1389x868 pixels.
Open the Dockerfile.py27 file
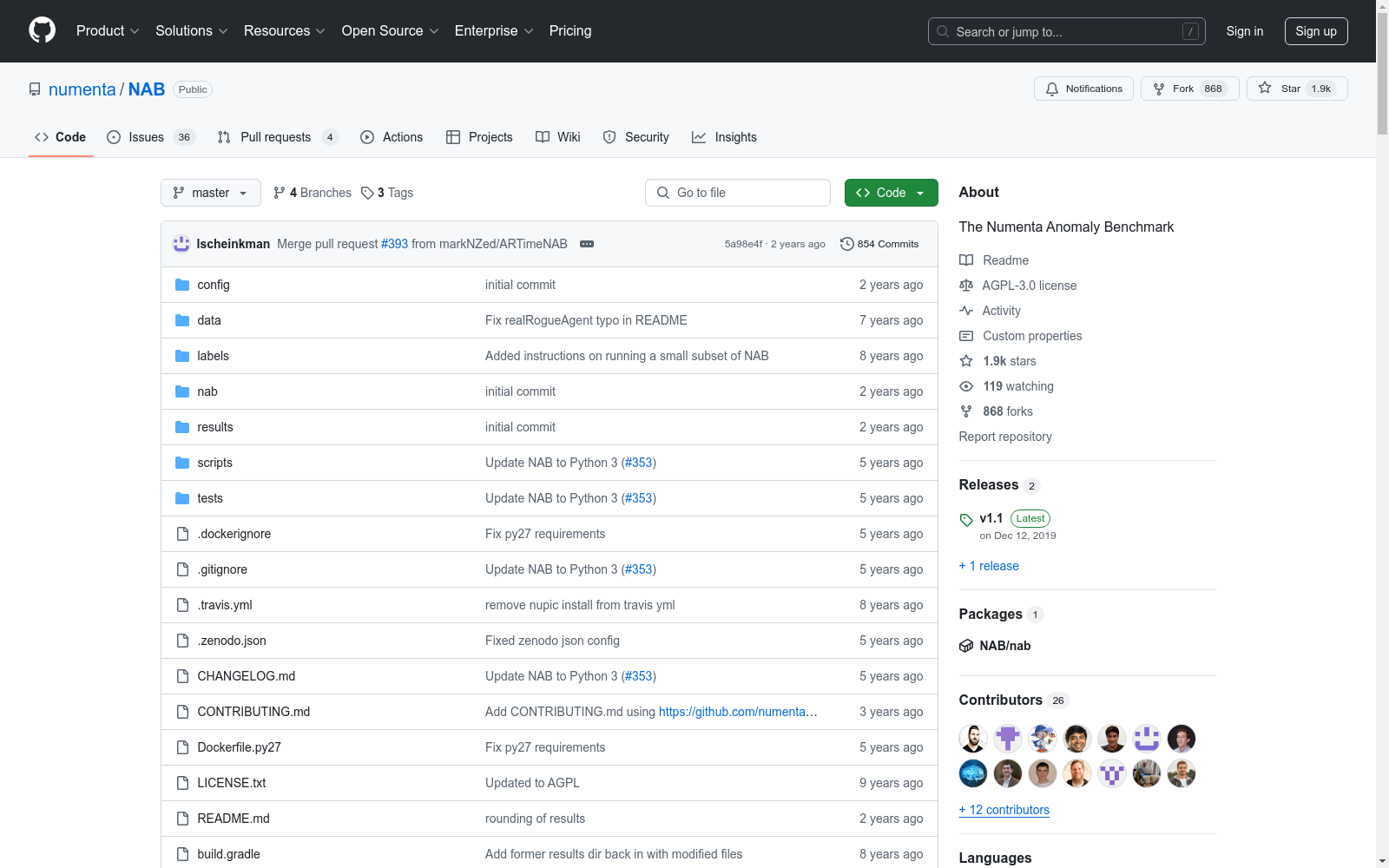240,747
